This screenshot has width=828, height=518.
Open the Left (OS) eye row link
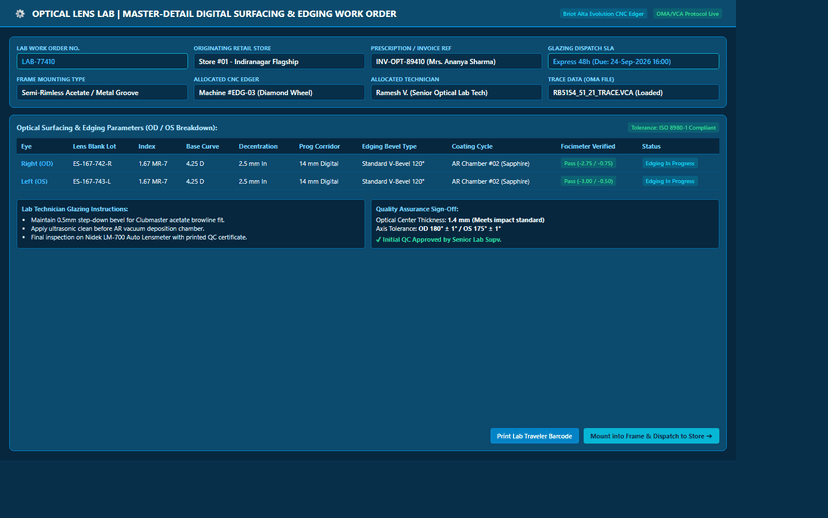tap(34, 182)
